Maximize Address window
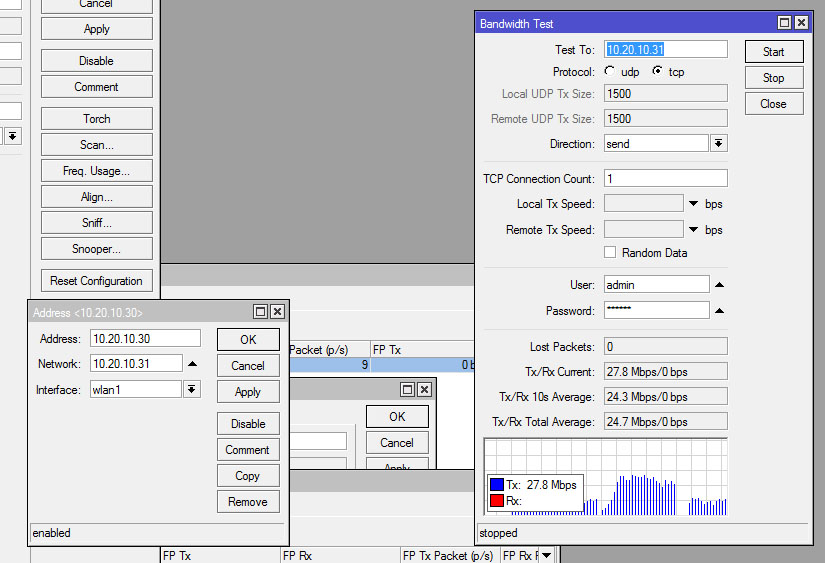The height and width of the screenshot is (563, 825). point(260,311)
